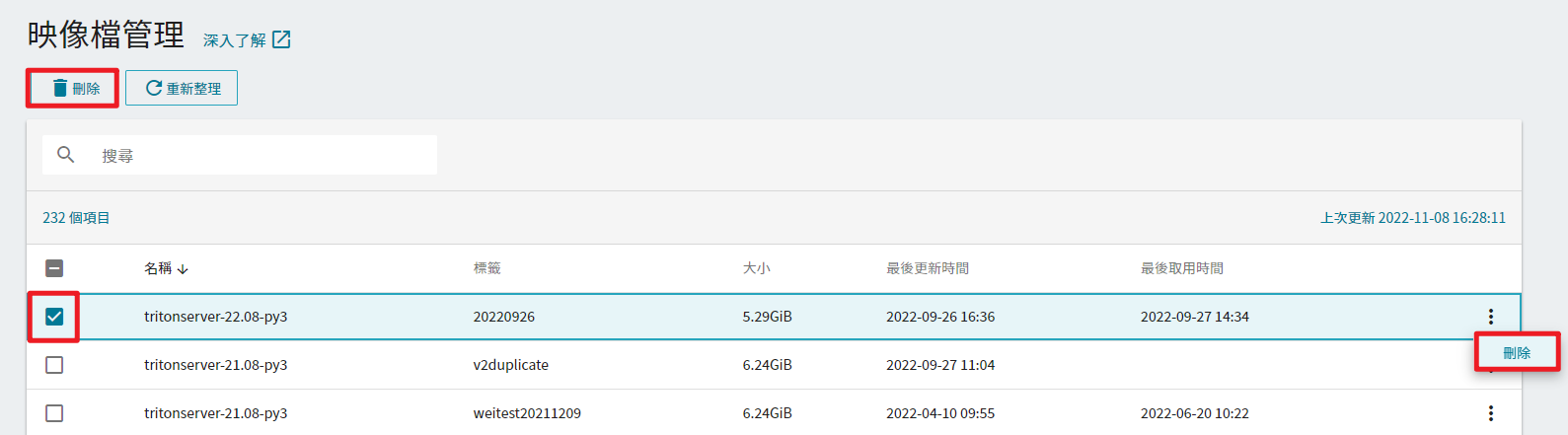
Task: Sort by the 大小 column header
Action: tap(757, 268)
